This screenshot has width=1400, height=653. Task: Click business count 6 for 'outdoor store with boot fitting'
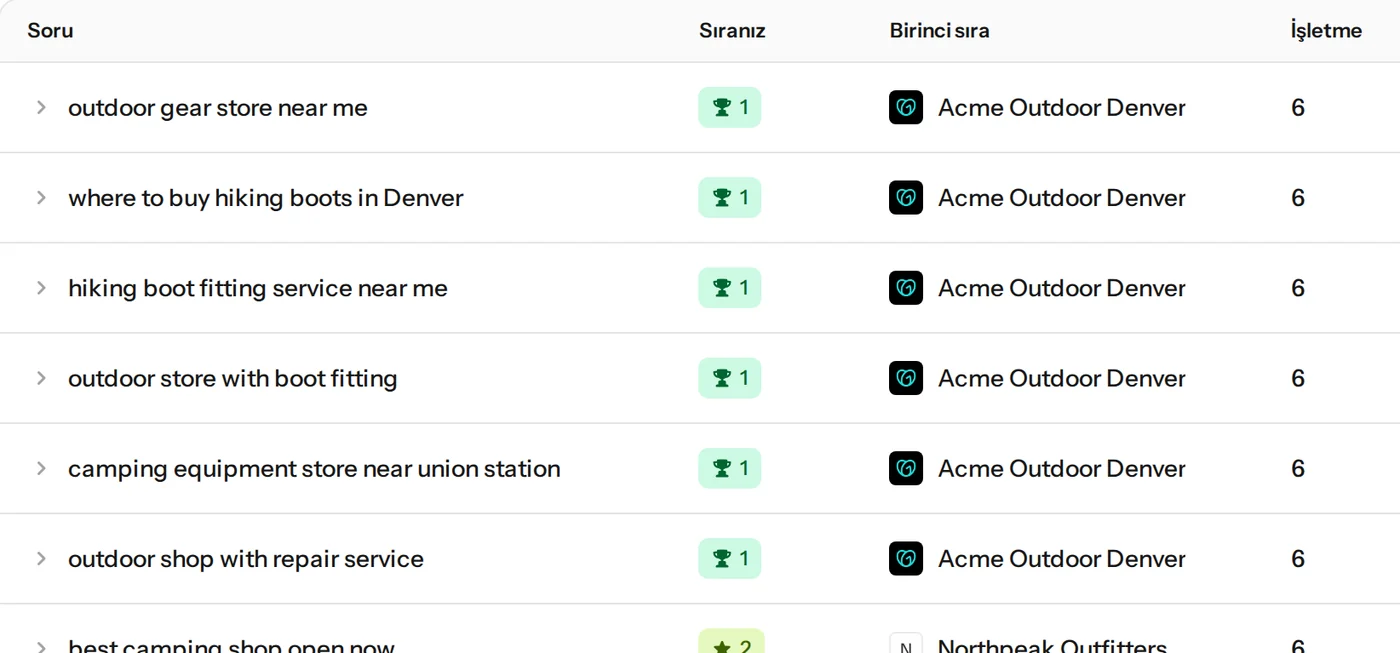[x=1298, y=378]
